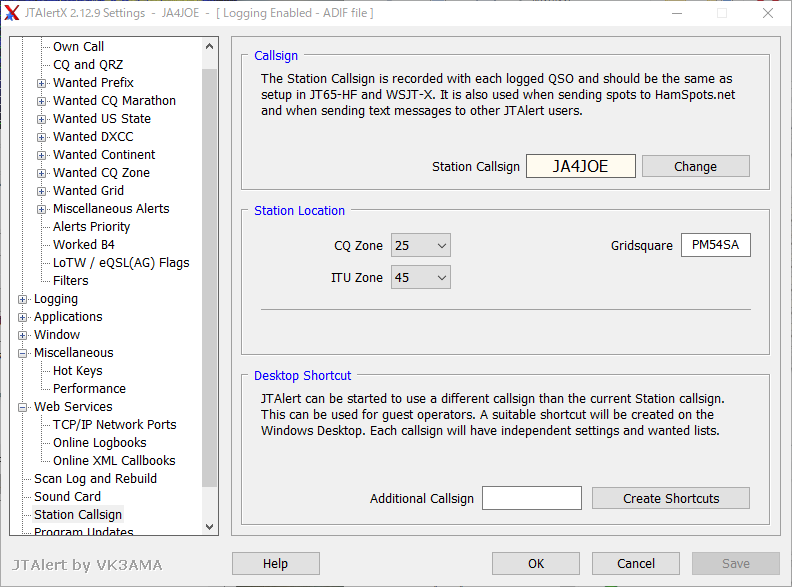The width and height of the screenshot is (792, 587).
Task: Click the tree scrollbar down arrow
Action: point(210,526)
